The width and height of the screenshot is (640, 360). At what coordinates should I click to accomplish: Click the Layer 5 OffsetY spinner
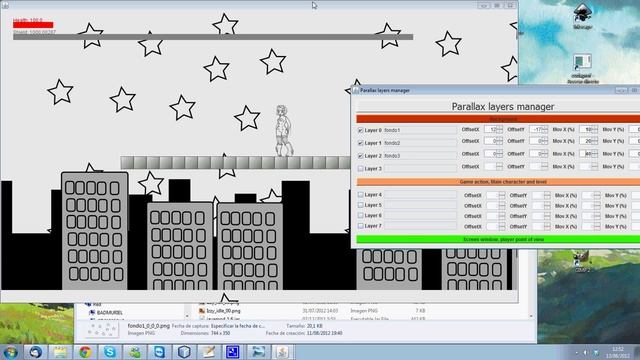point(541,206)
